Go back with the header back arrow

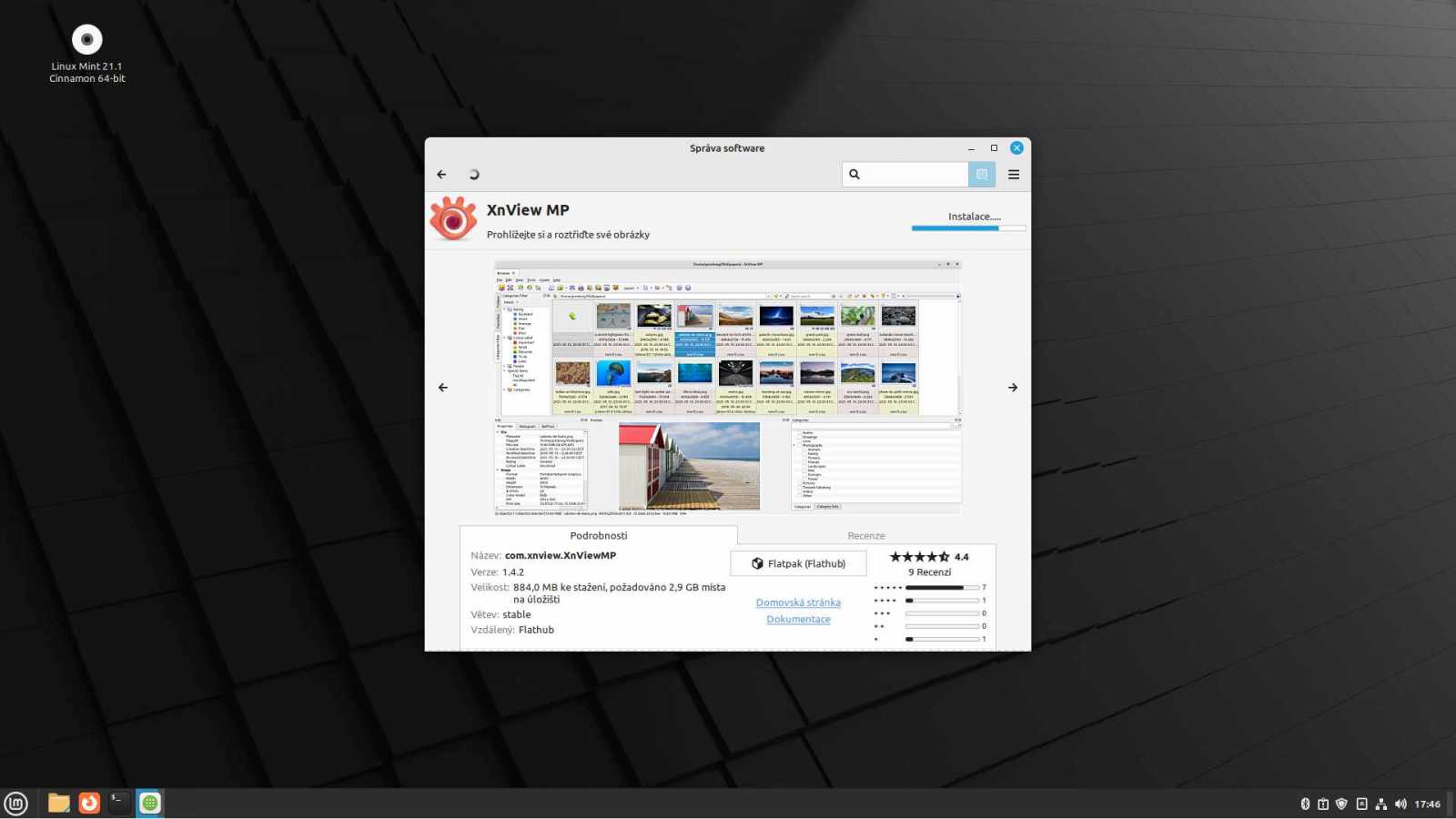click(441, 175)
